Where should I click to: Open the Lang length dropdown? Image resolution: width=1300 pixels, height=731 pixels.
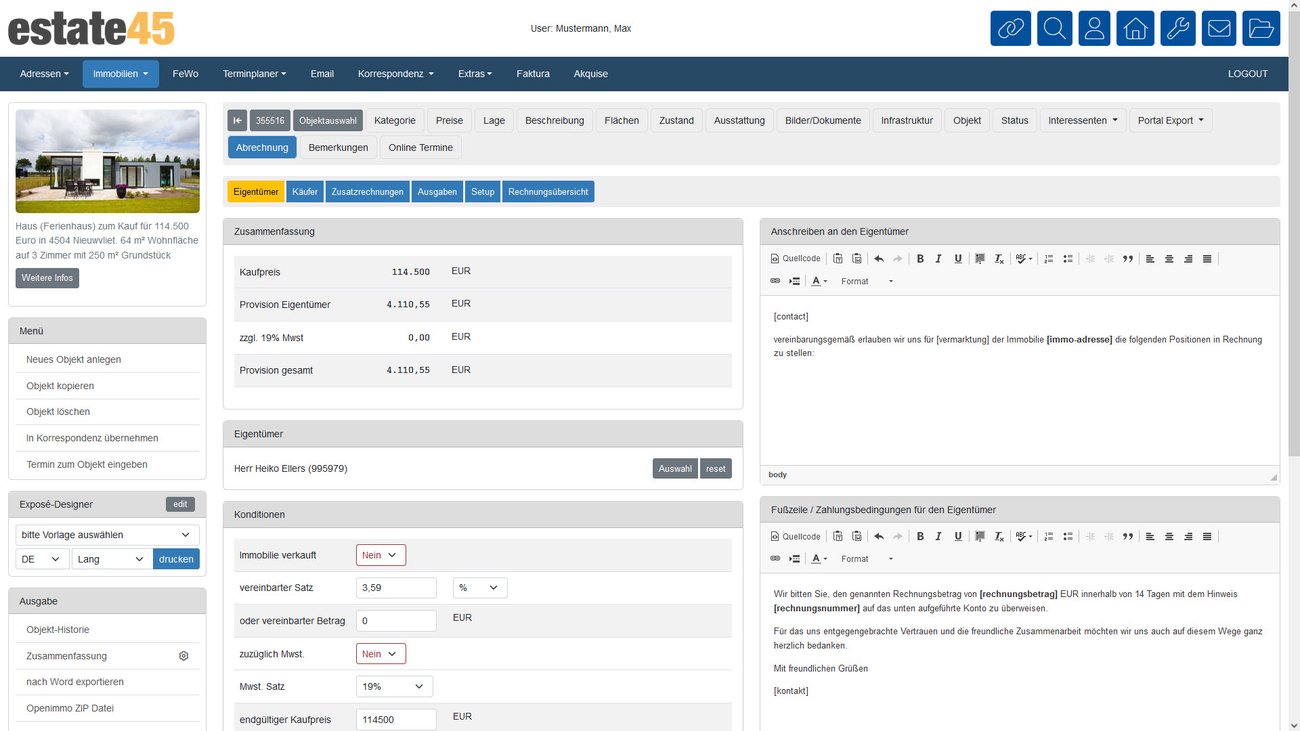tap(111, 559)
